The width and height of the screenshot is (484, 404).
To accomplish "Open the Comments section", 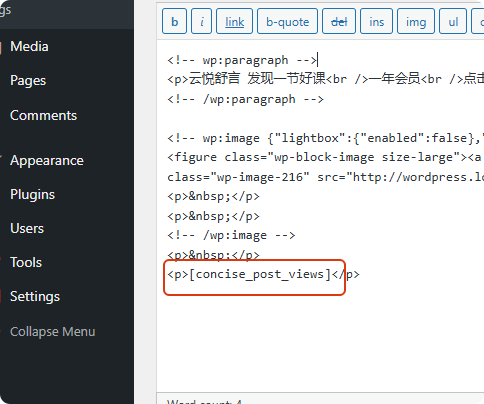I will (x=43, y=115).
